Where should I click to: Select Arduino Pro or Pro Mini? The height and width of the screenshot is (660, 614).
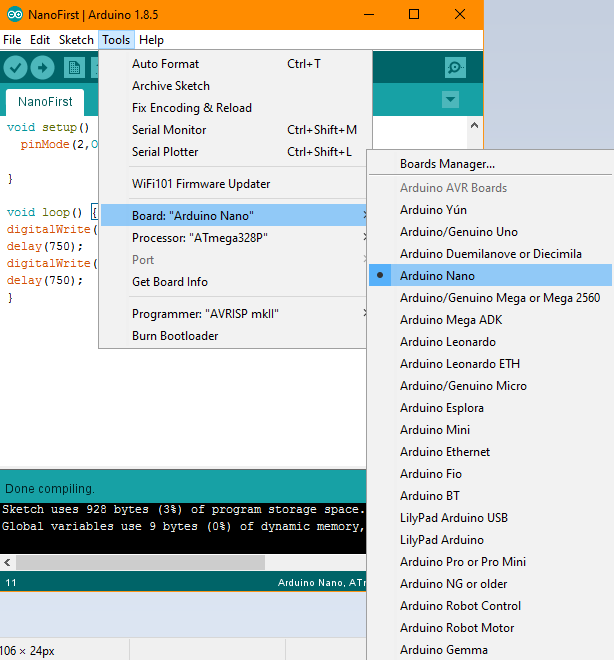[x=490, y=562]
